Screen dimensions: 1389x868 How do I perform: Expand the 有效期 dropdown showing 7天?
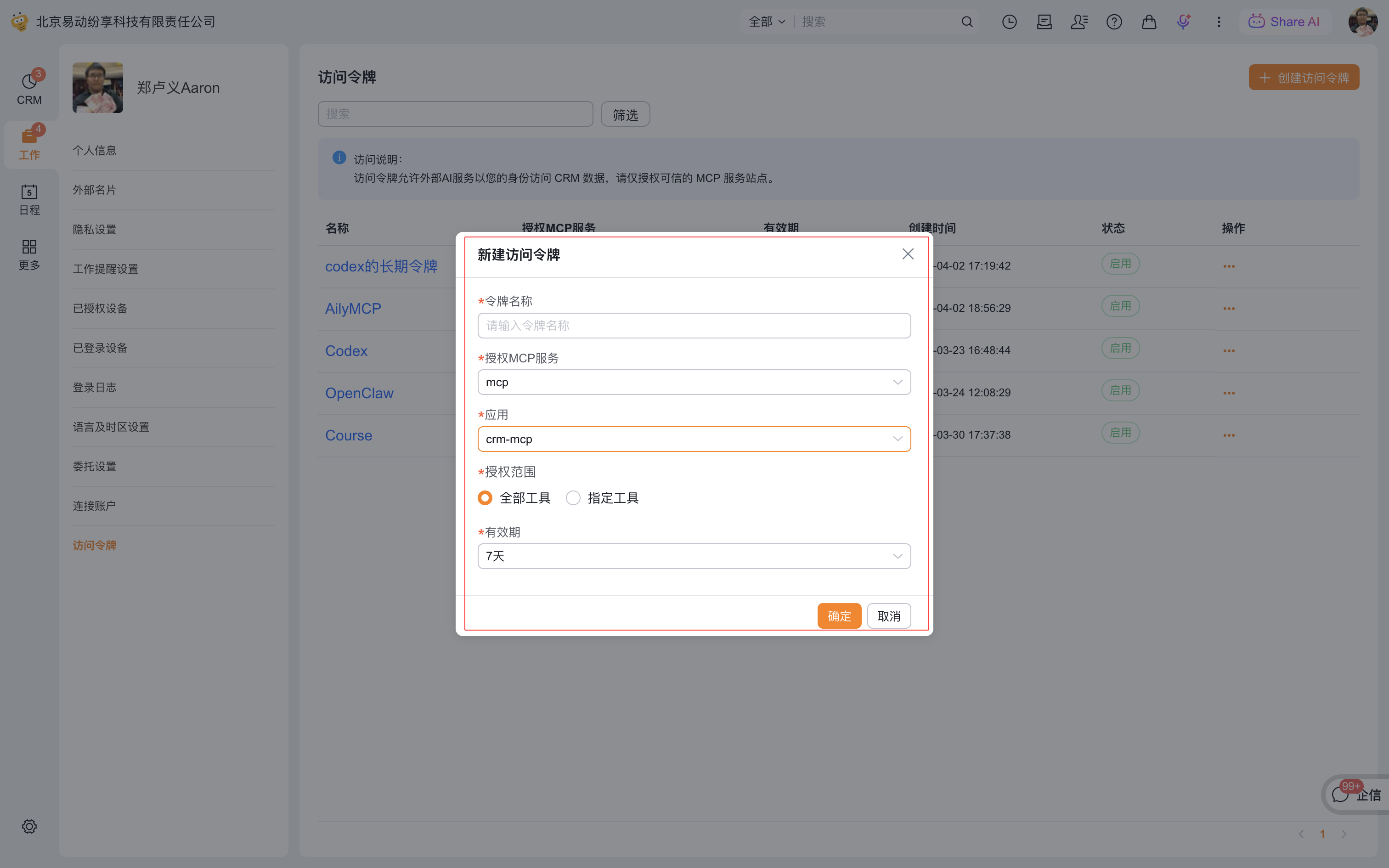pyautogui.click(x=694, y=556)
